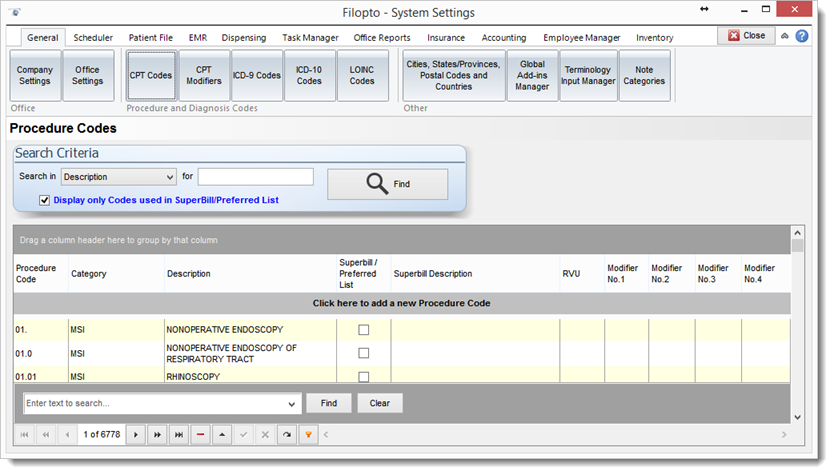The height and width of the screenshot is (474, 833).
Task: Open Global Add-ins Manager
Action: [x=532, y=75]
